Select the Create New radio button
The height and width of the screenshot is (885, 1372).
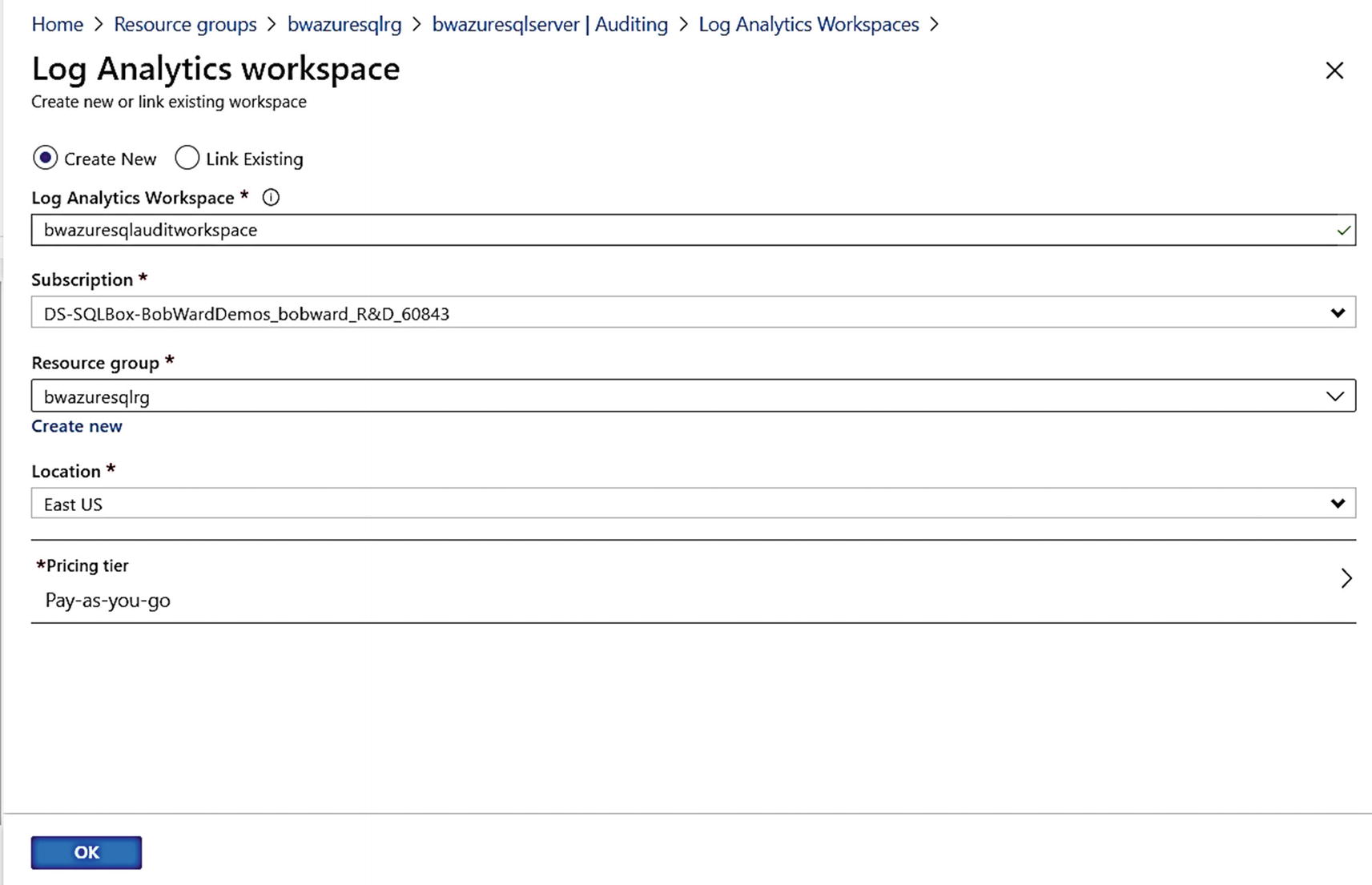pyautogui.click(x=46, y=158)
